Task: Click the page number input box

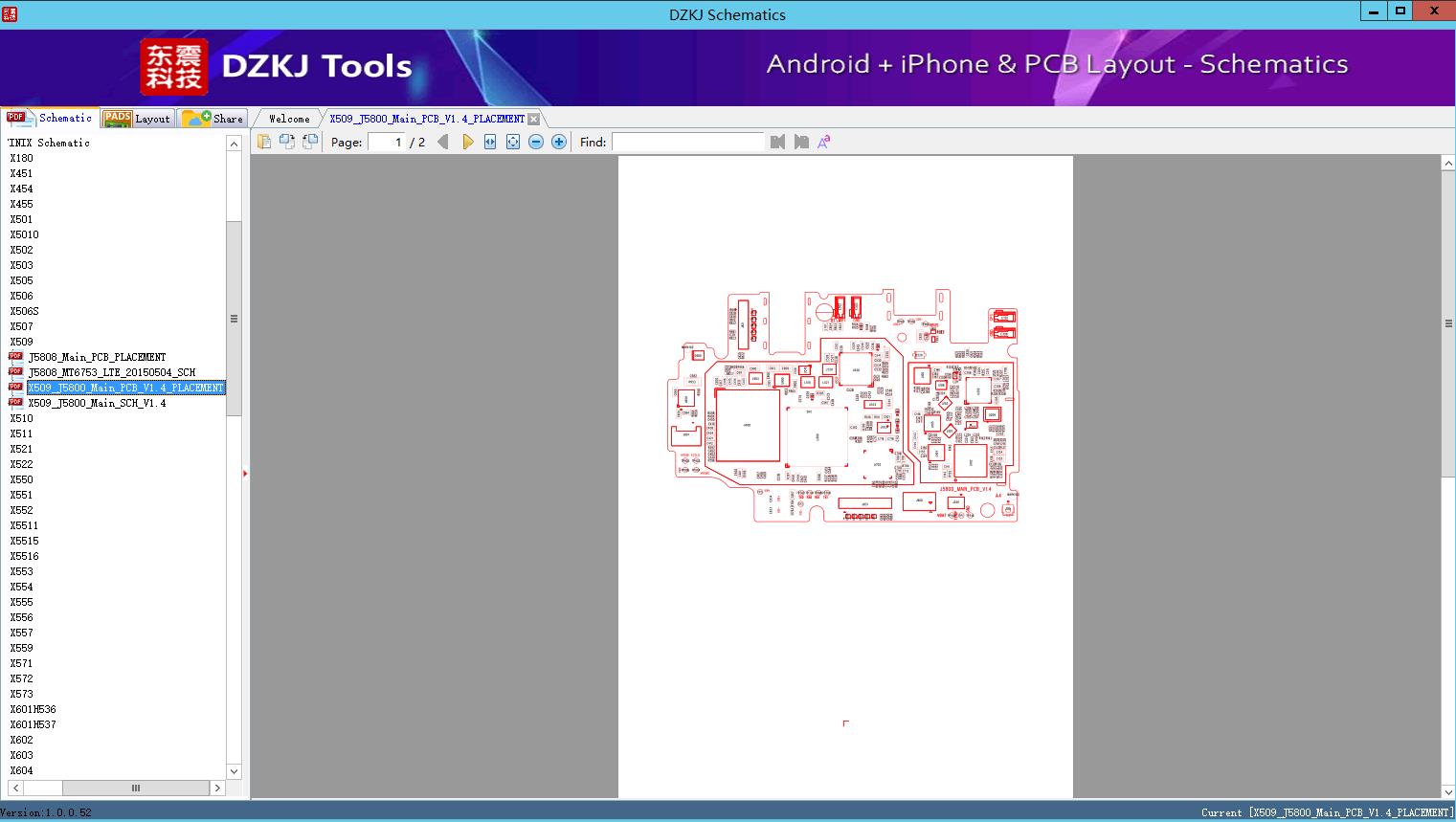Action: click(x=386, y=142)
